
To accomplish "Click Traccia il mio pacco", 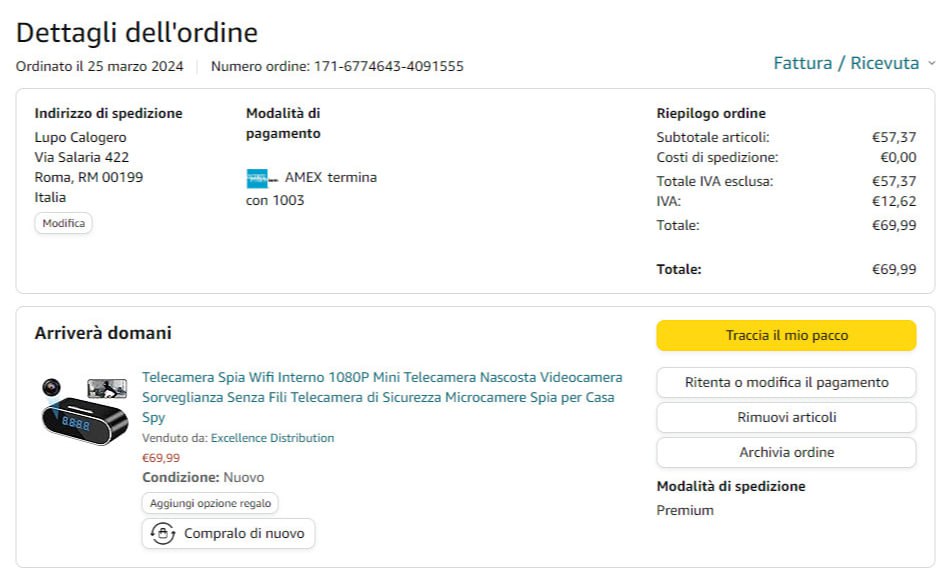I will pyautogui.click(x=786, y=336).
